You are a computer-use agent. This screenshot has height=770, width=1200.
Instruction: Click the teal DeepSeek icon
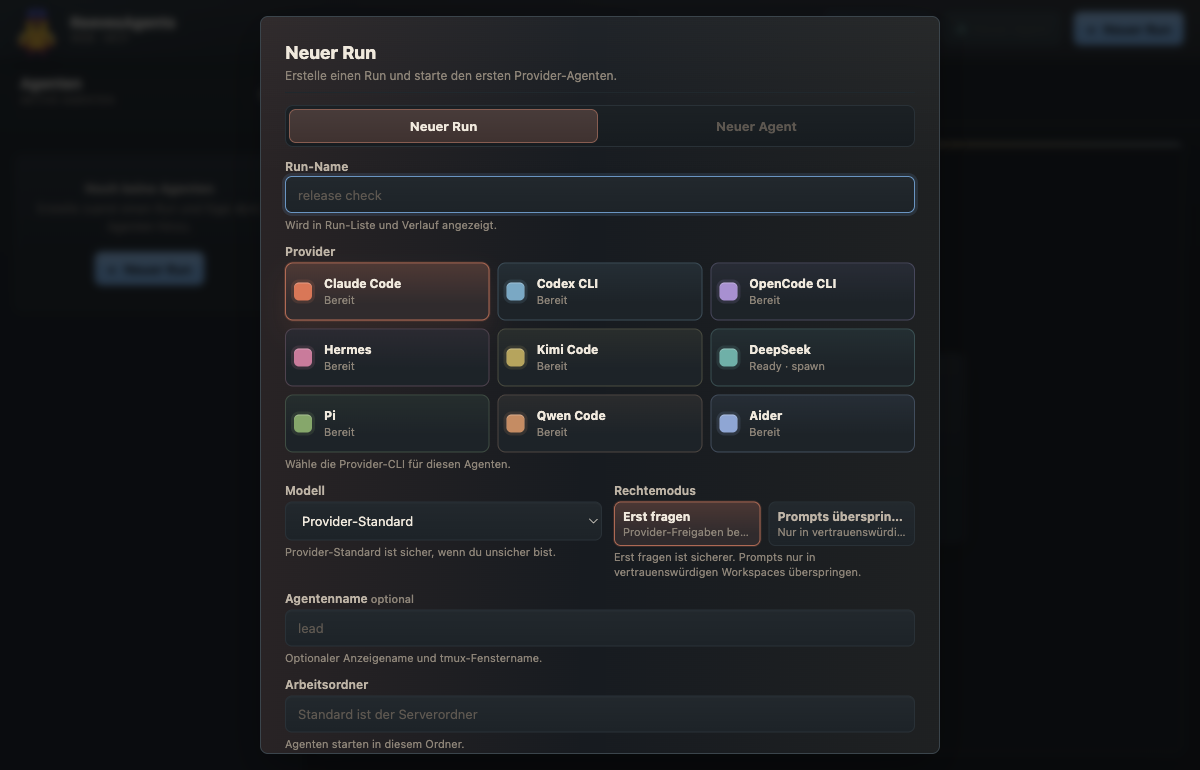(x=728, y=357)
